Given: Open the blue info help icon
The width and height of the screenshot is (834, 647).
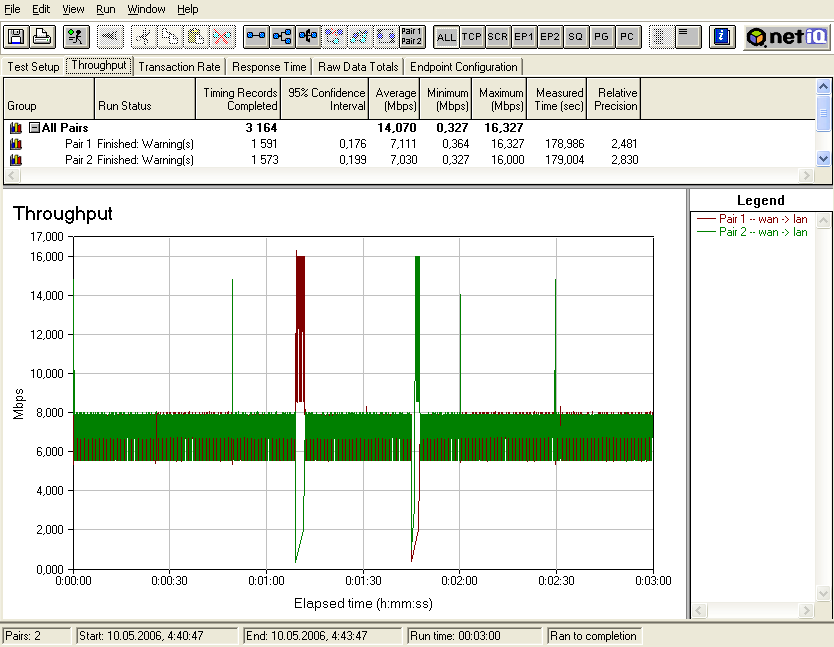Looking at the screenshot, I should coord(722,37).
